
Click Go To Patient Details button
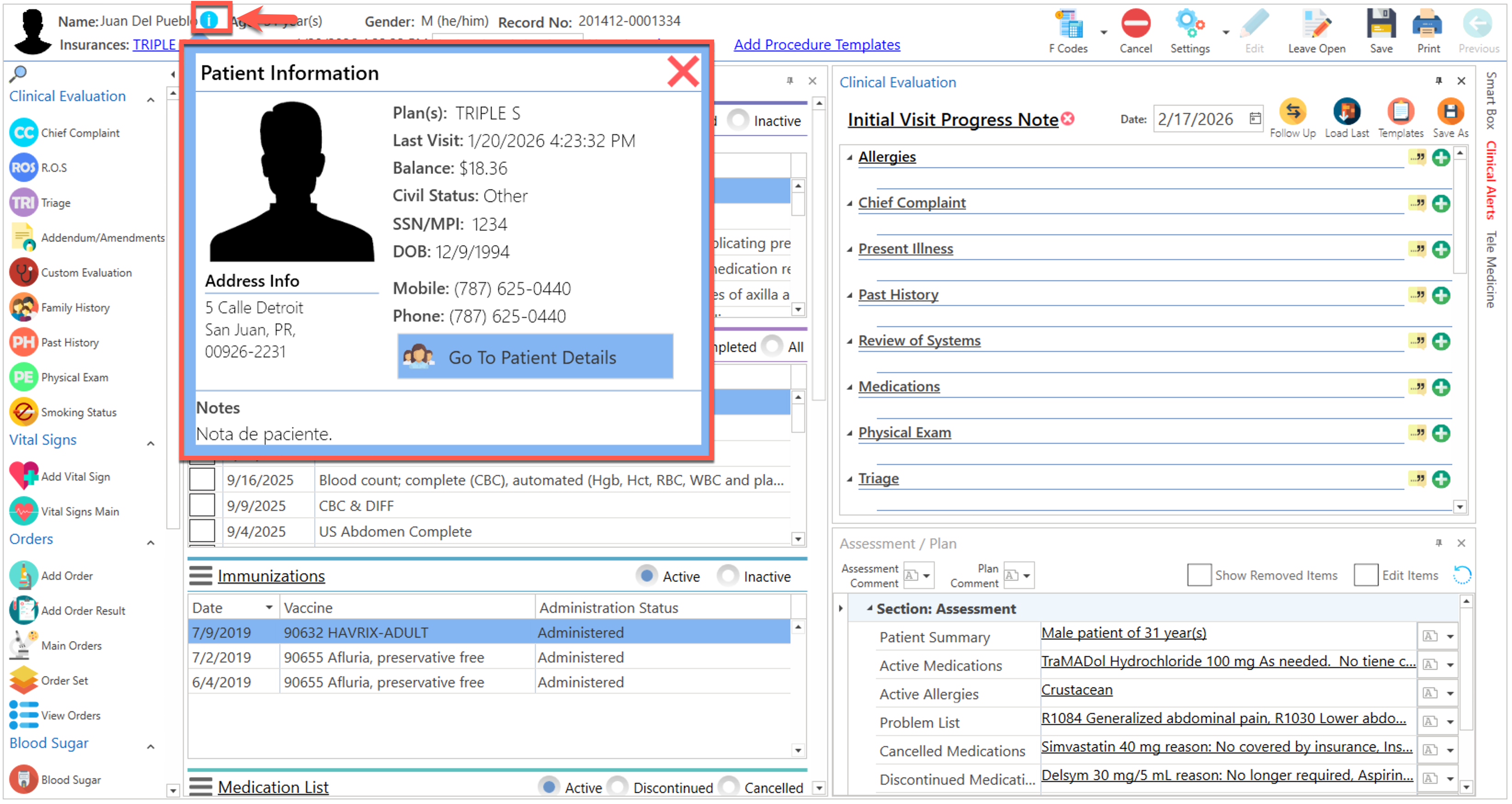coord(535,357)
